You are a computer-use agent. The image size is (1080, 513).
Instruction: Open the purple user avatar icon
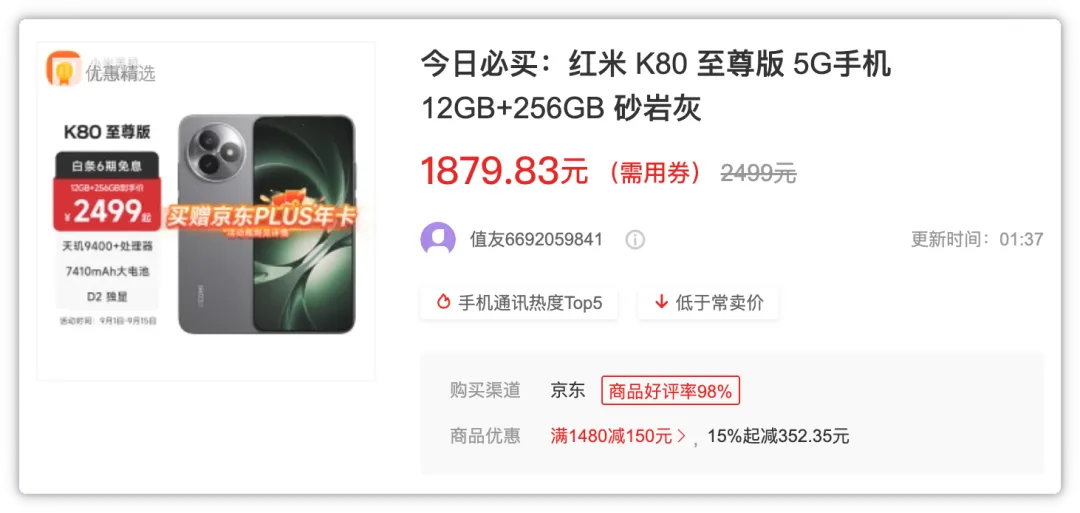(437, 239)
